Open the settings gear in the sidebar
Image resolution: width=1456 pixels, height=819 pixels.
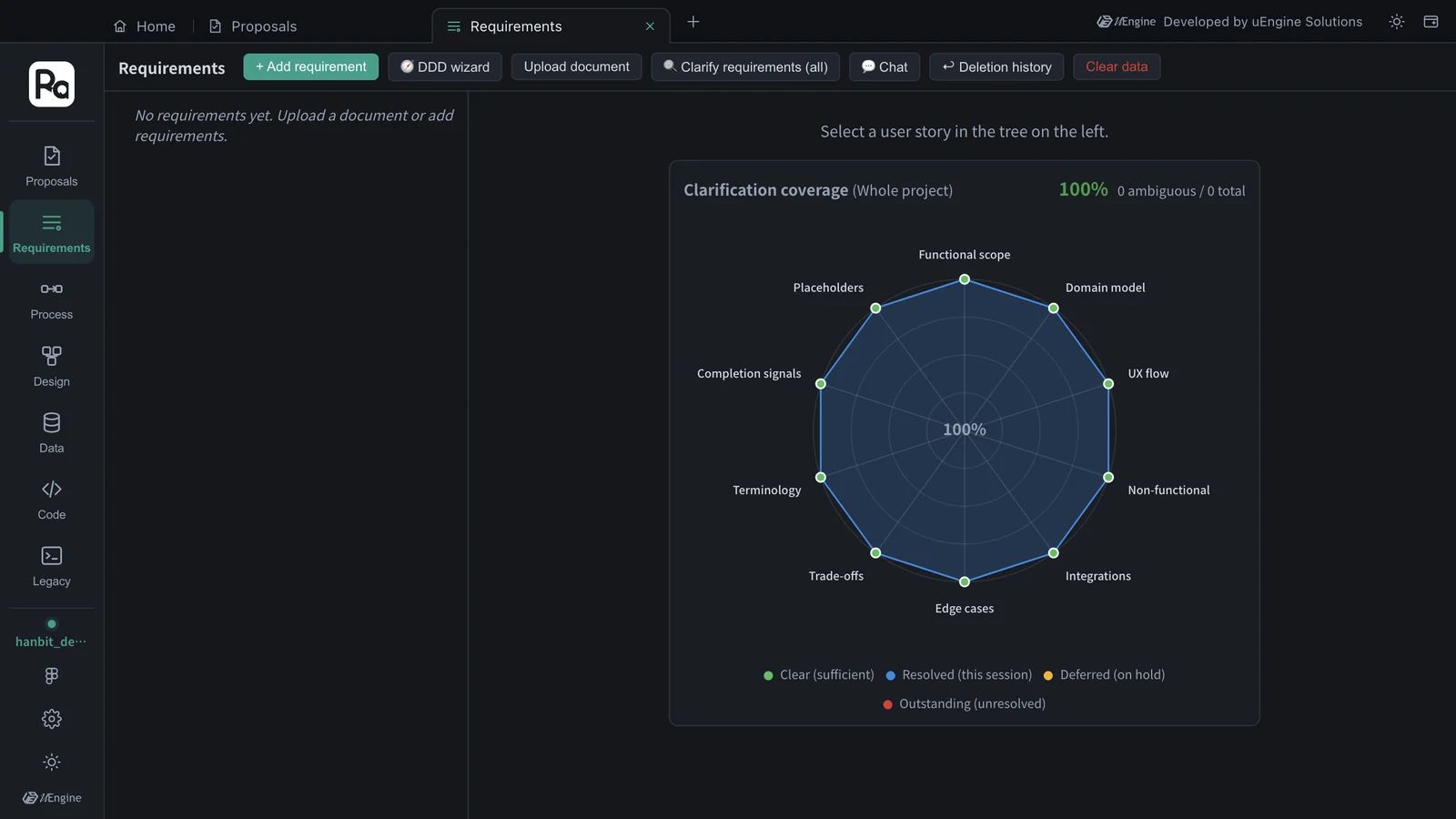[x=52, y=719]
